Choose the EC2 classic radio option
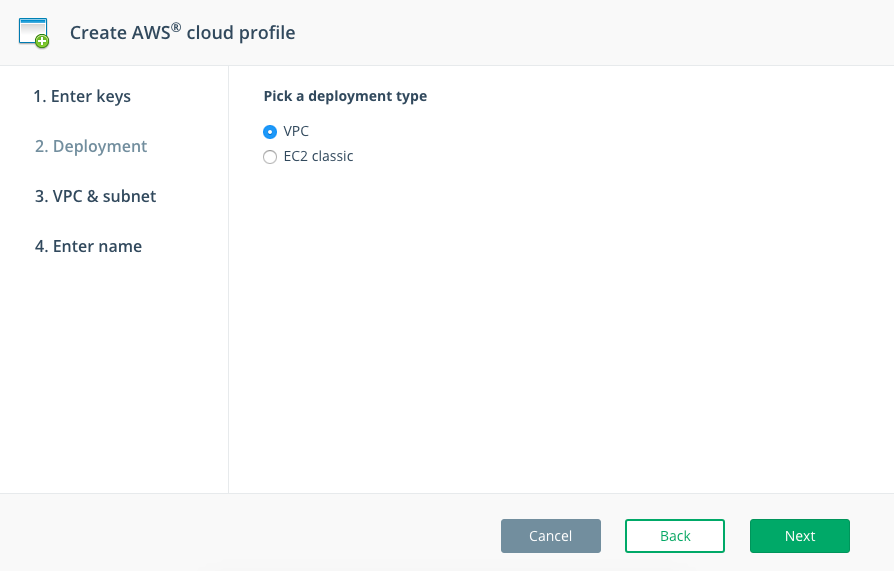This screenshot has width=894, height=571. [270, 157]
